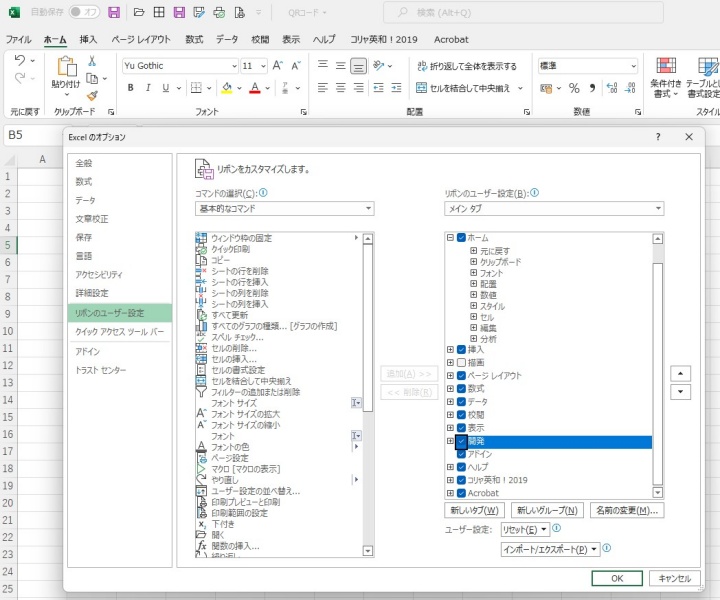
Task: Click the Increase font size icon
Action: point(277,66)
